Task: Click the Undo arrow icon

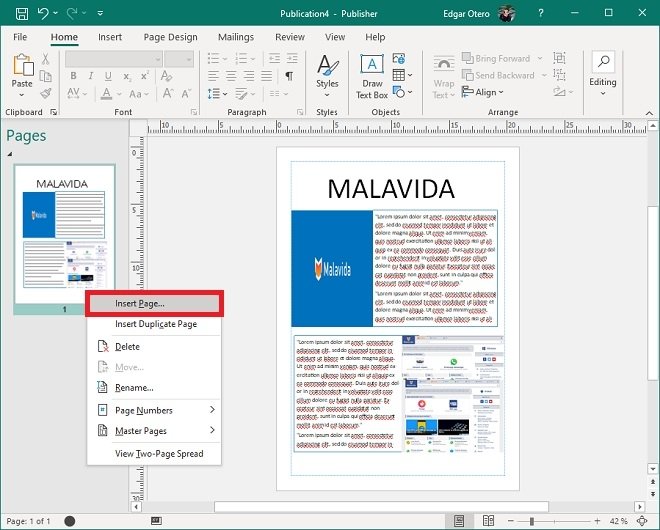Action: click(x=43, y=13)
